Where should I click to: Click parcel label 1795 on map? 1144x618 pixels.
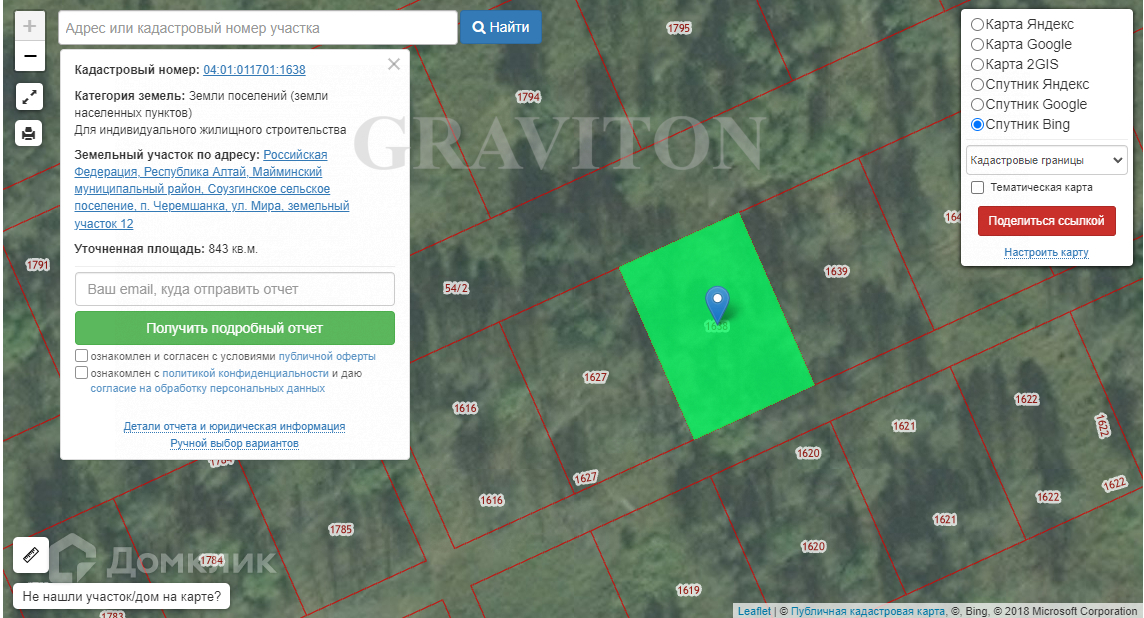coord(679,28)
